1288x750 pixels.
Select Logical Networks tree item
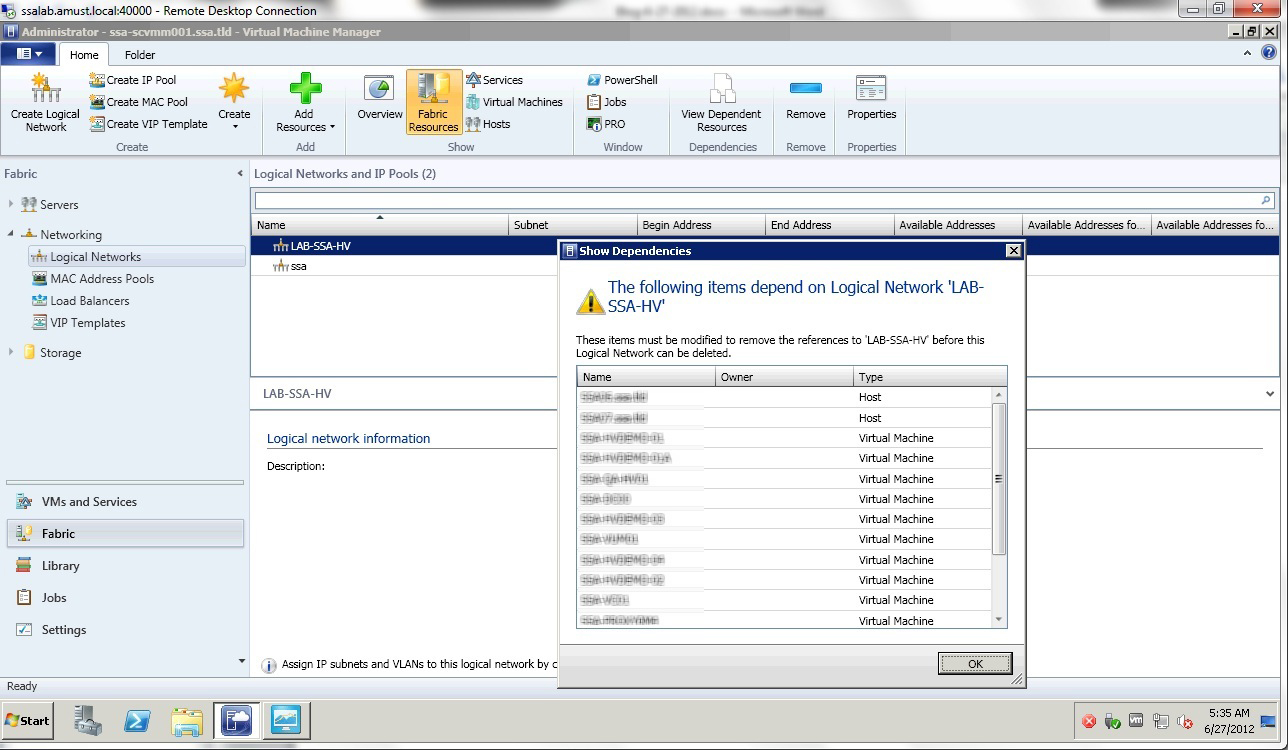(136, 257)
